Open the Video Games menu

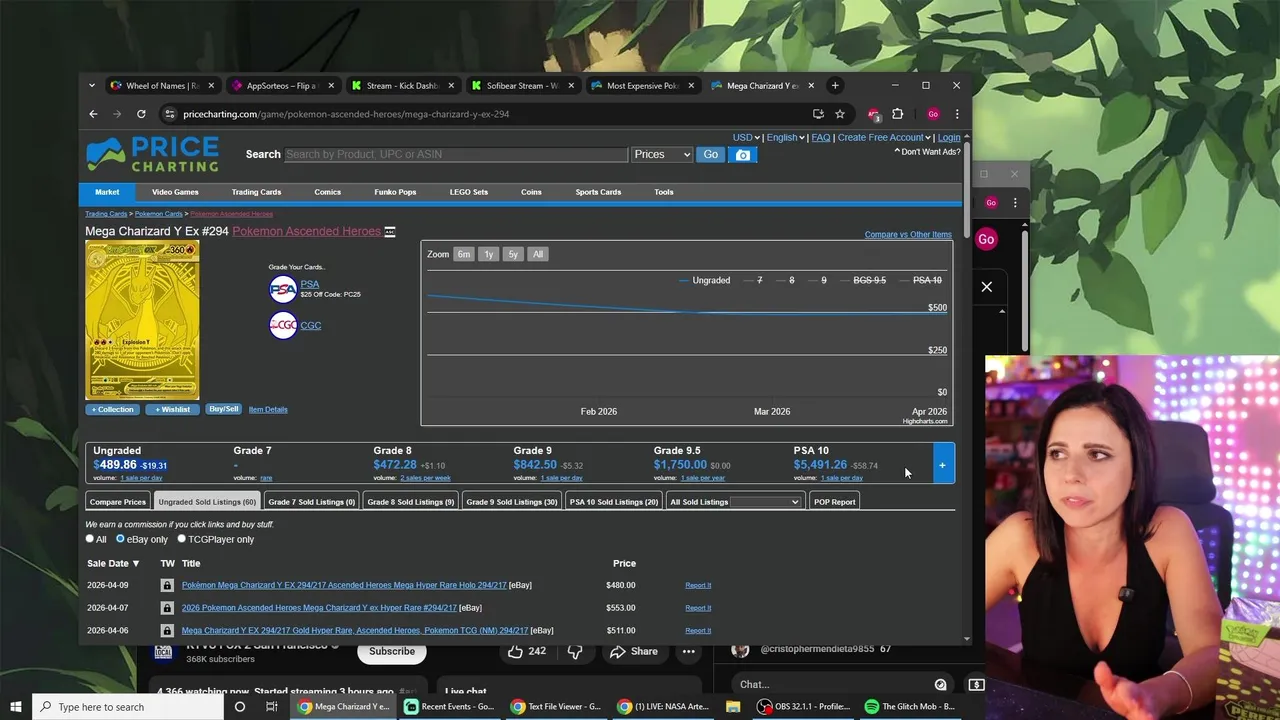[x=175, y=192]
